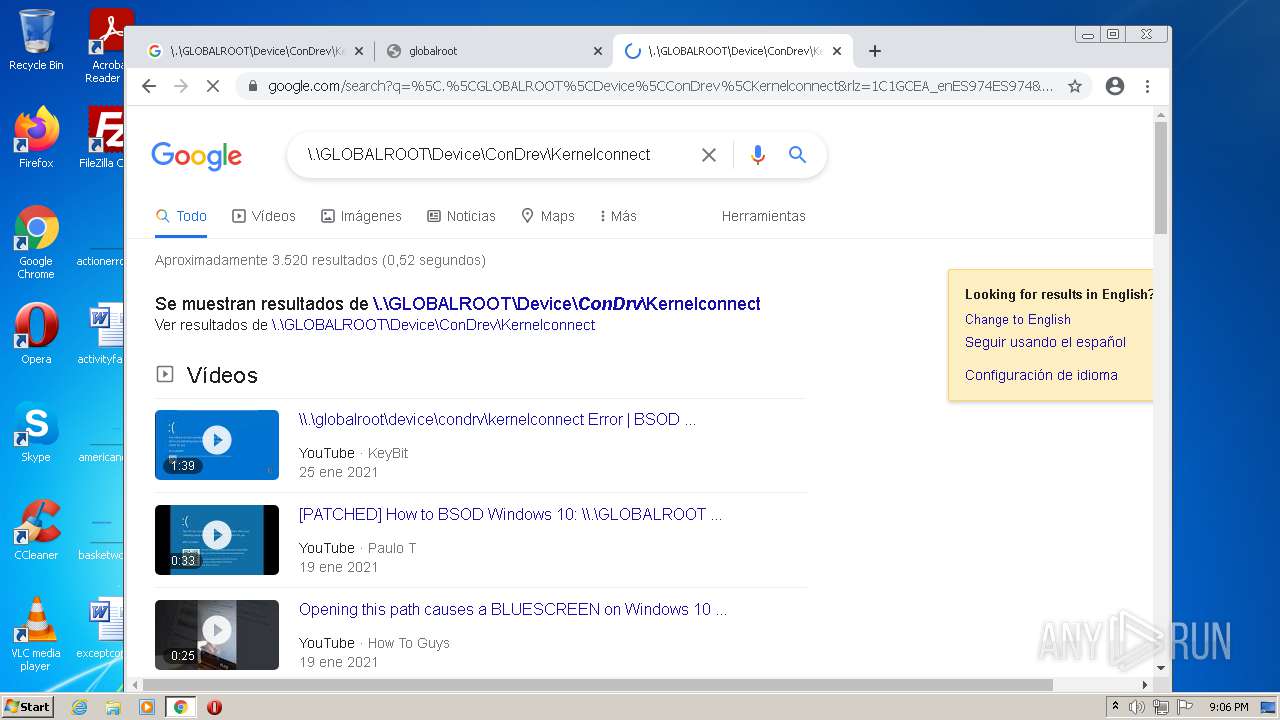
Task: Clear the search box with the X icon
Action: (x=709, y=155)
